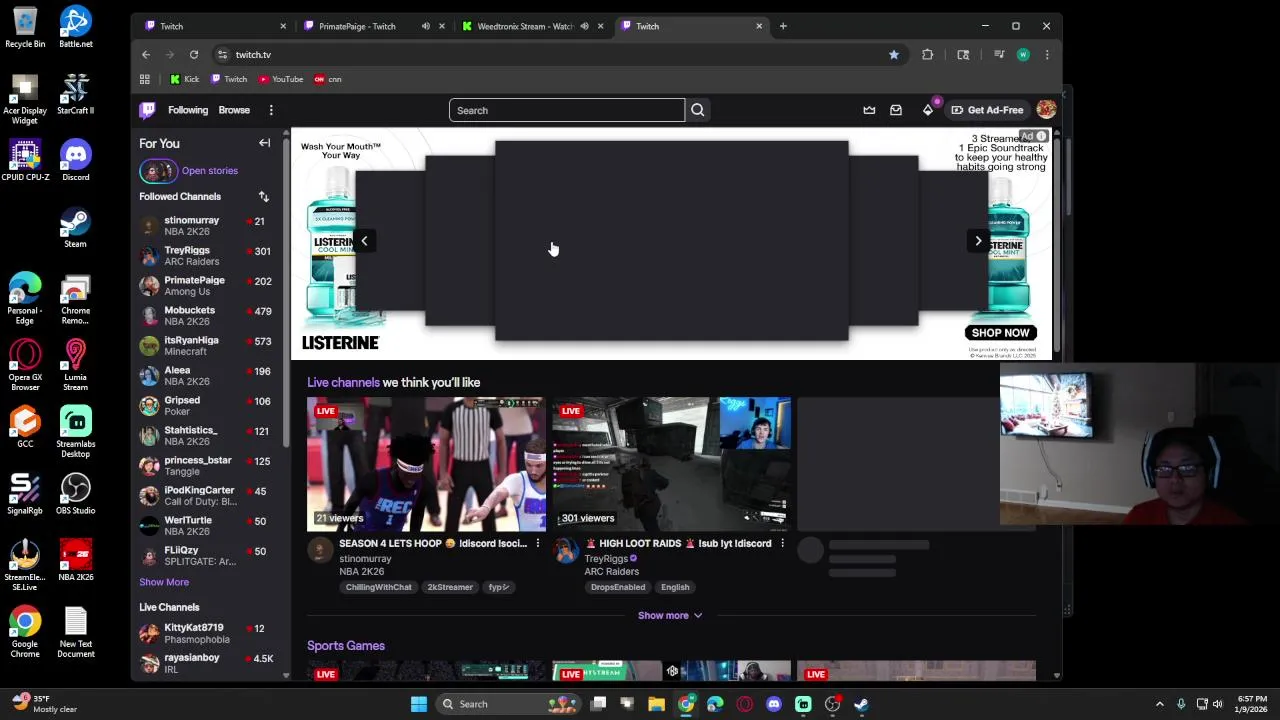Image resolution: width=1280 pixels, height=720 pixels.
Task: Open Discord desktop shortcut
Action: [75, 161]
